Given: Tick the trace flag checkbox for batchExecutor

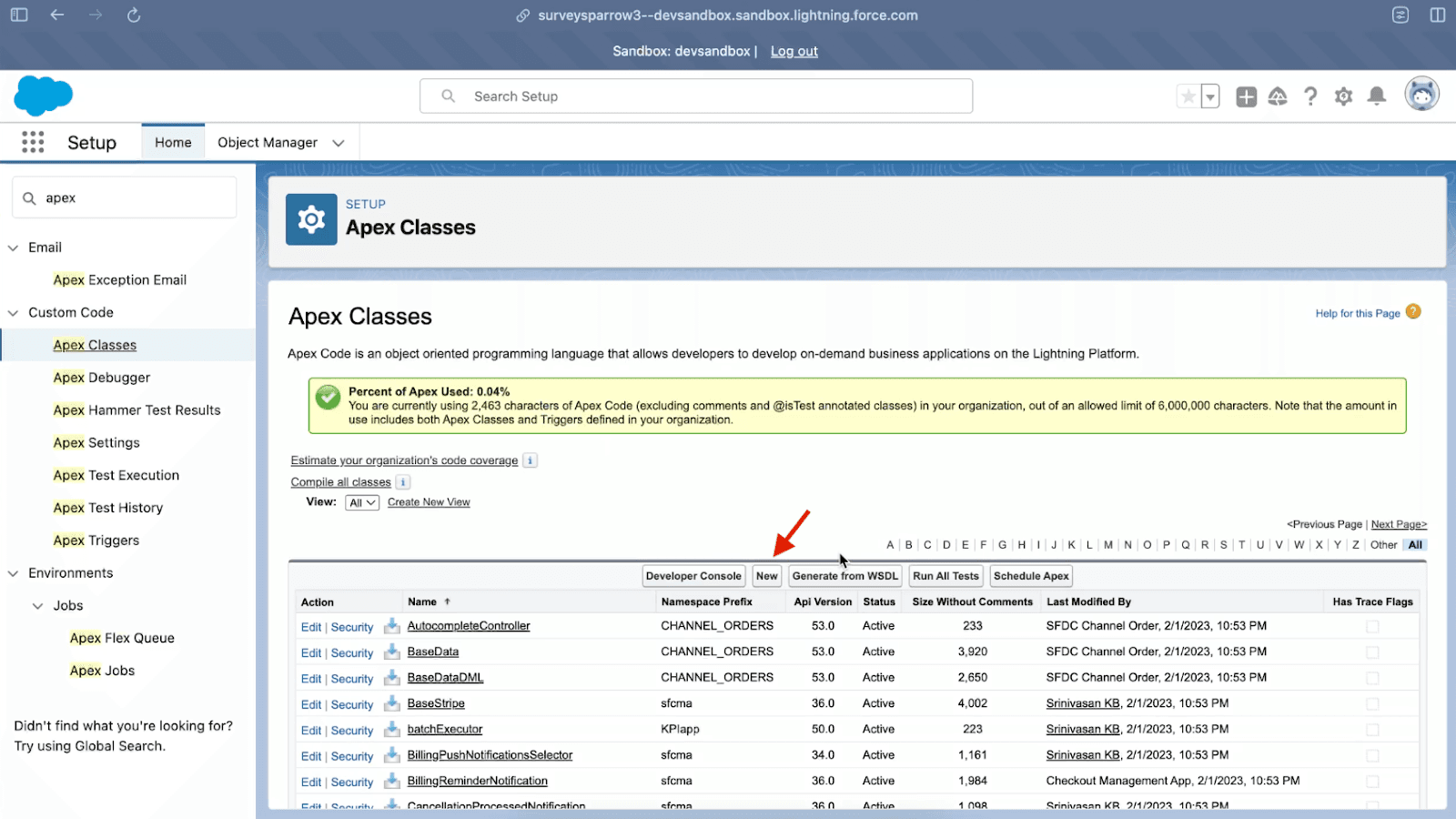Looking at the screenshot, I should pyautogui.click(x=1372, y=730).
